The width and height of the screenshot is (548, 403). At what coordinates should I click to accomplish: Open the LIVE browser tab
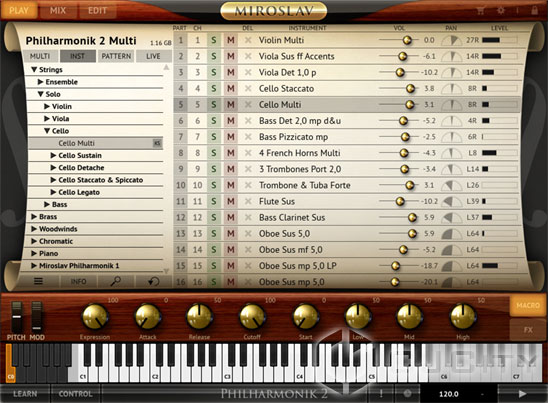click(153, 56)
